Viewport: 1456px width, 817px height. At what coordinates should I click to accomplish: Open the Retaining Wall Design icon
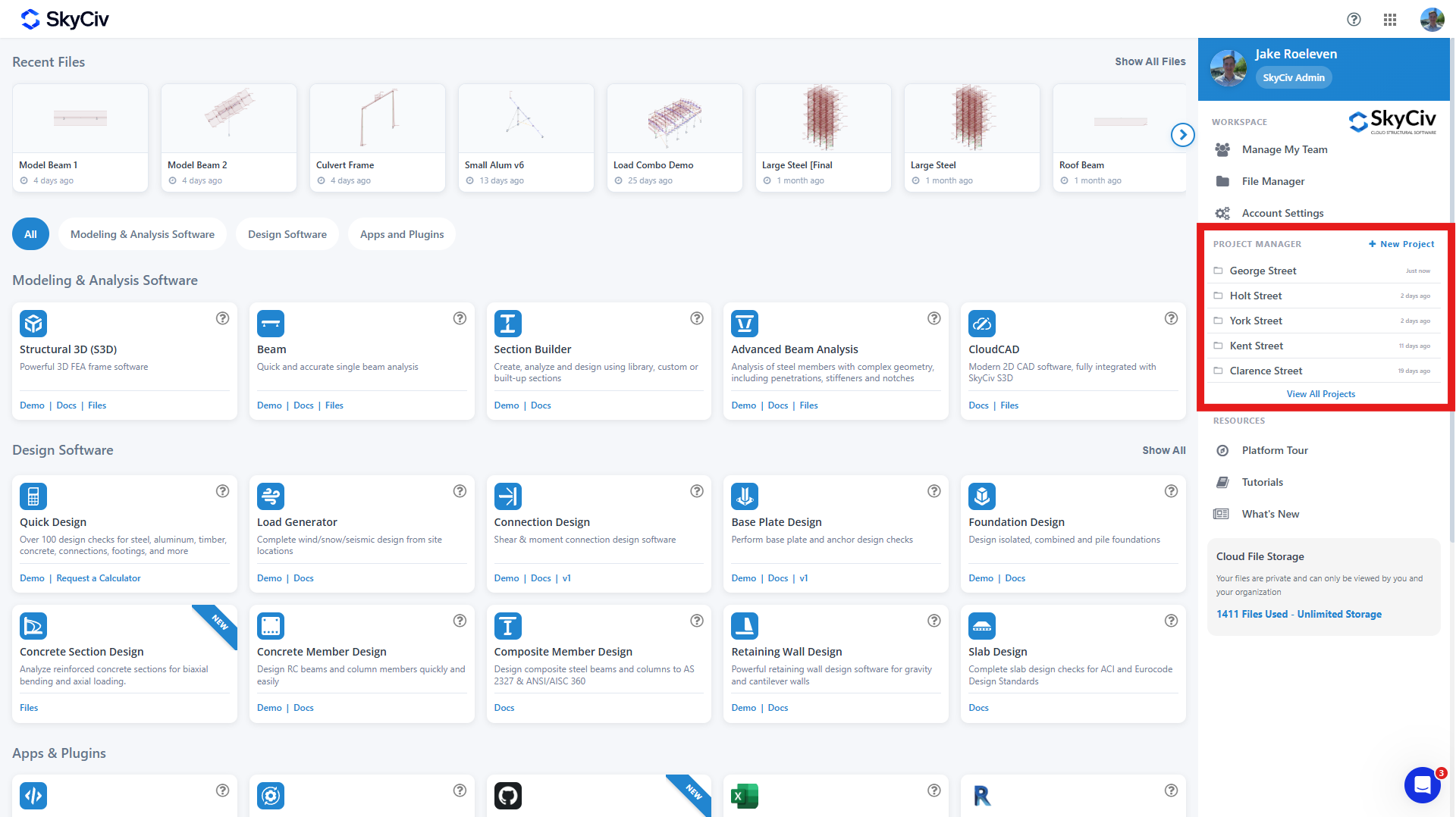coord(745,626)
